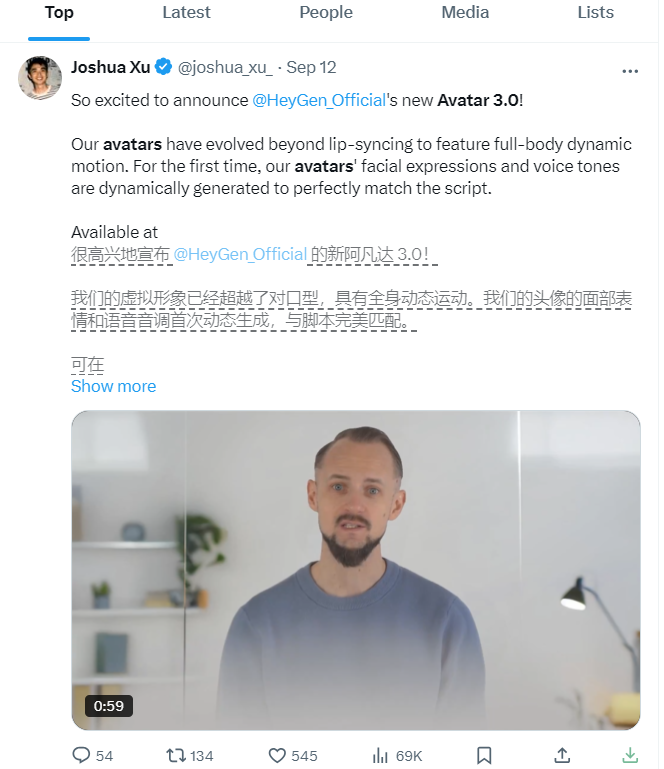Switch to the Latest tab

[x=186, y=13]
